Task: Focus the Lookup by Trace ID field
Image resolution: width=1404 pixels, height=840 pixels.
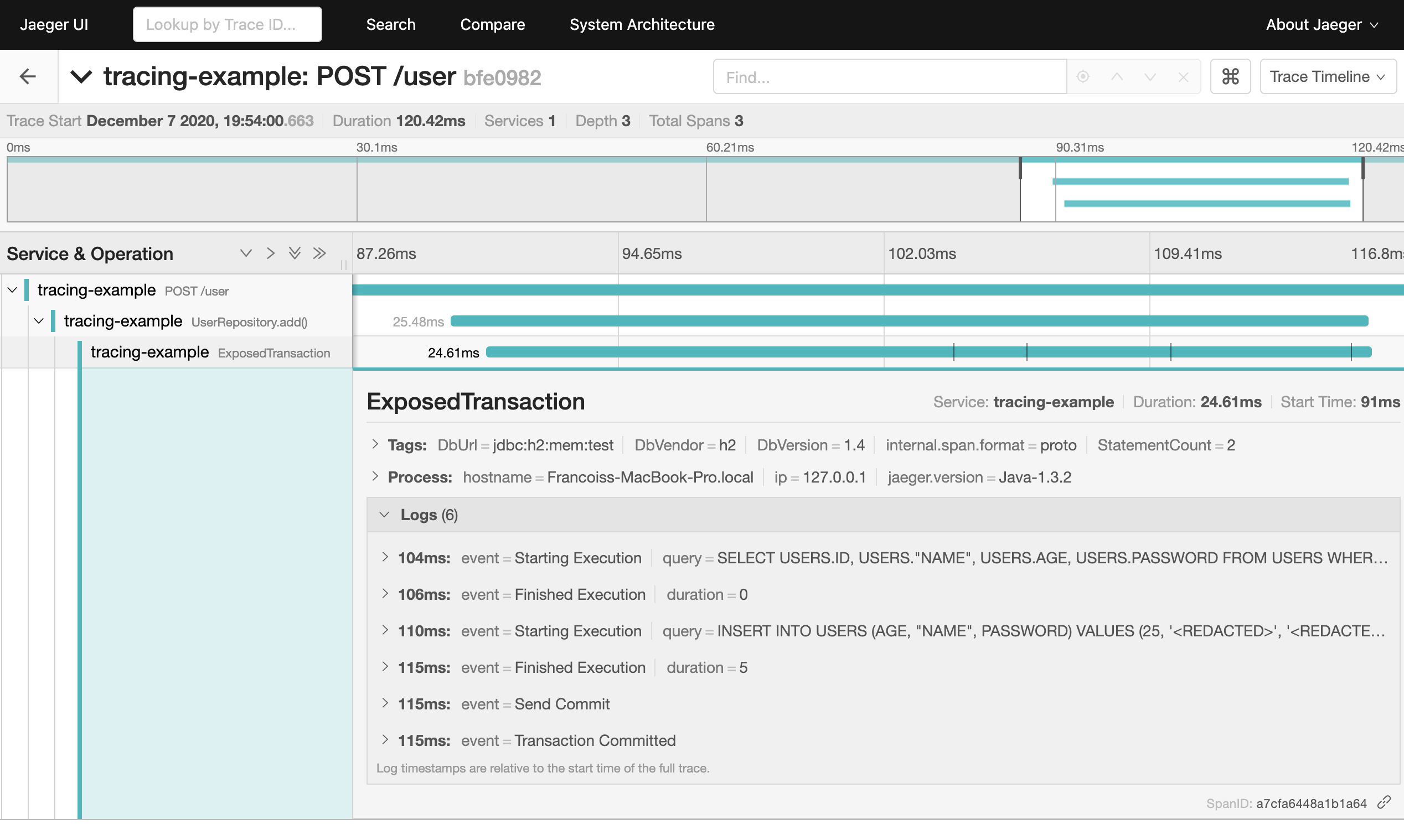Action: (227, 24)
